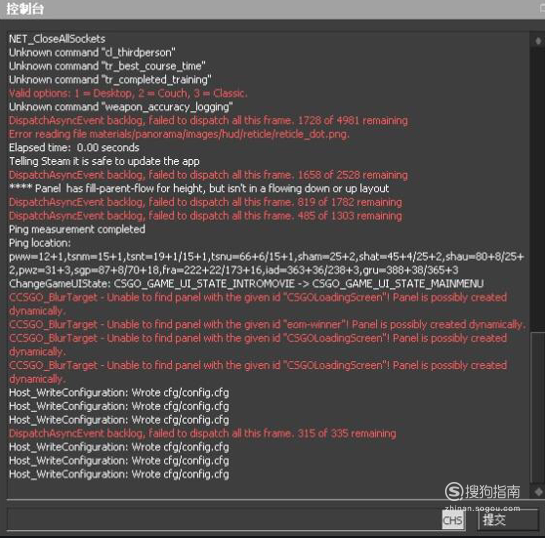Click the red line "Valid options: 1 = Desktop"
545x538 pixels.
pos(128,93)
